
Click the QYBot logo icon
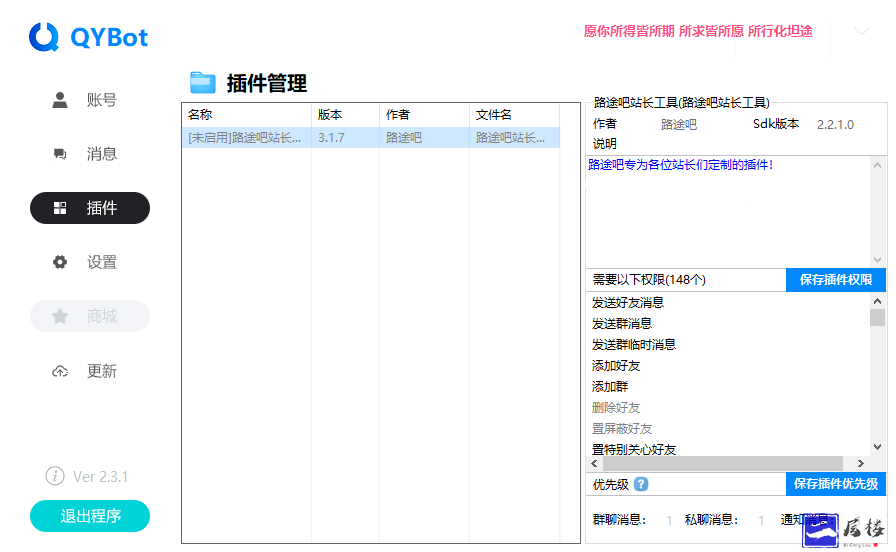pyautogui.click(x=45, y=37)
